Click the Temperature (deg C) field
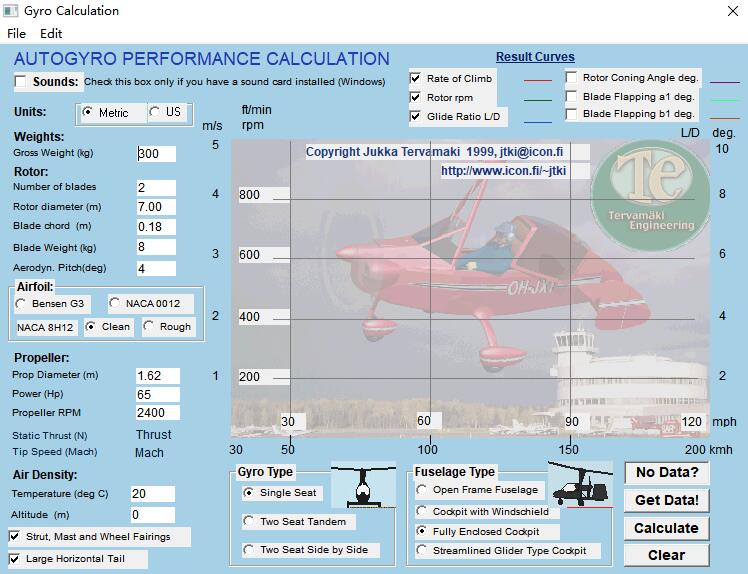The width and height of the screenshot is (748, 574). point(153,494)
